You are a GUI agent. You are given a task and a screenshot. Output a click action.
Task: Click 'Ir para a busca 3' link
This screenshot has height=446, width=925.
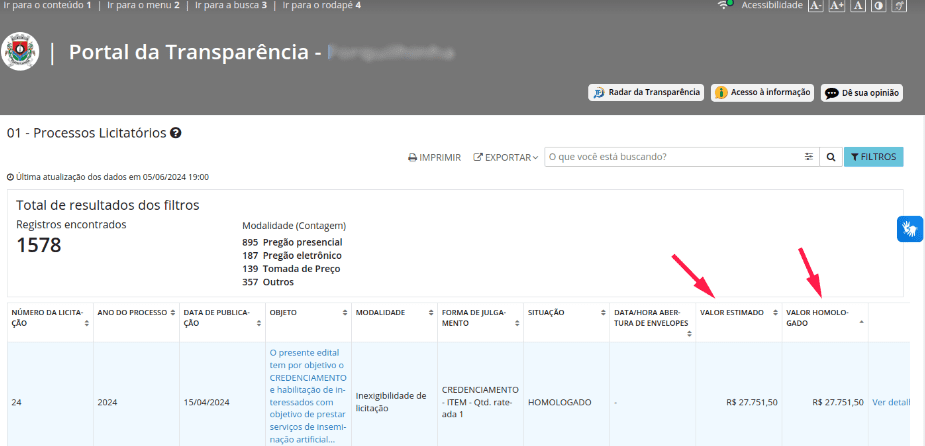point(231,5)
